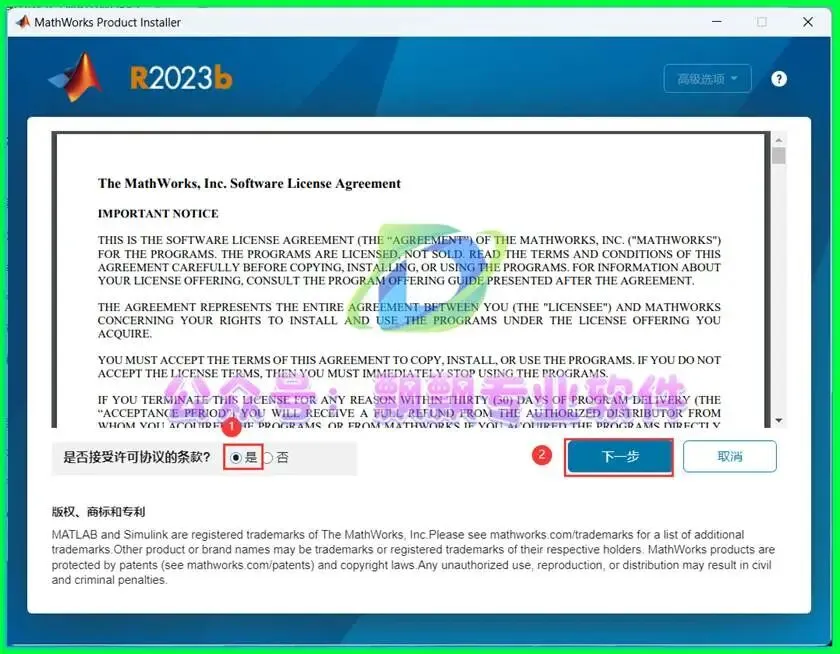The image size is (840, 654).
Task: Close the MathWorks Product Installer window
Action: (808, 22)
